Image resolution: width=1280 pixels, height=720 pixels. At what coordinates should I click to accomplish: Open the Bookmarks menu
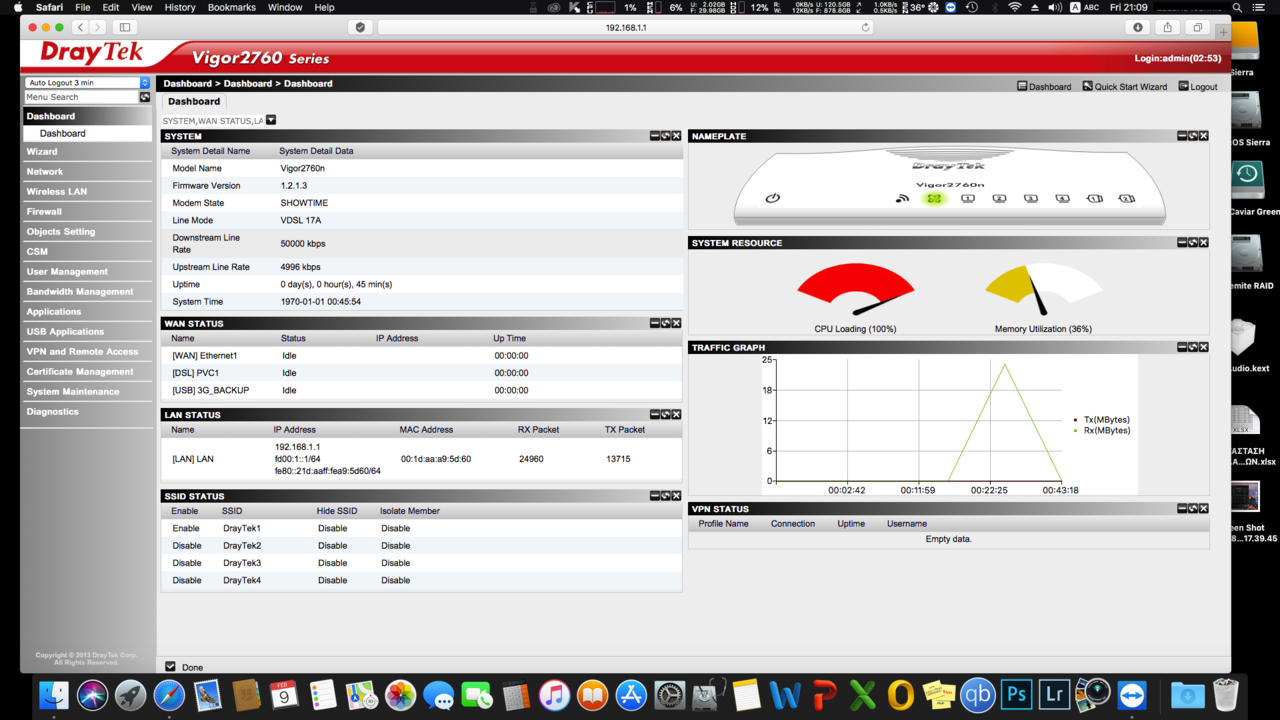click(232, 7)
